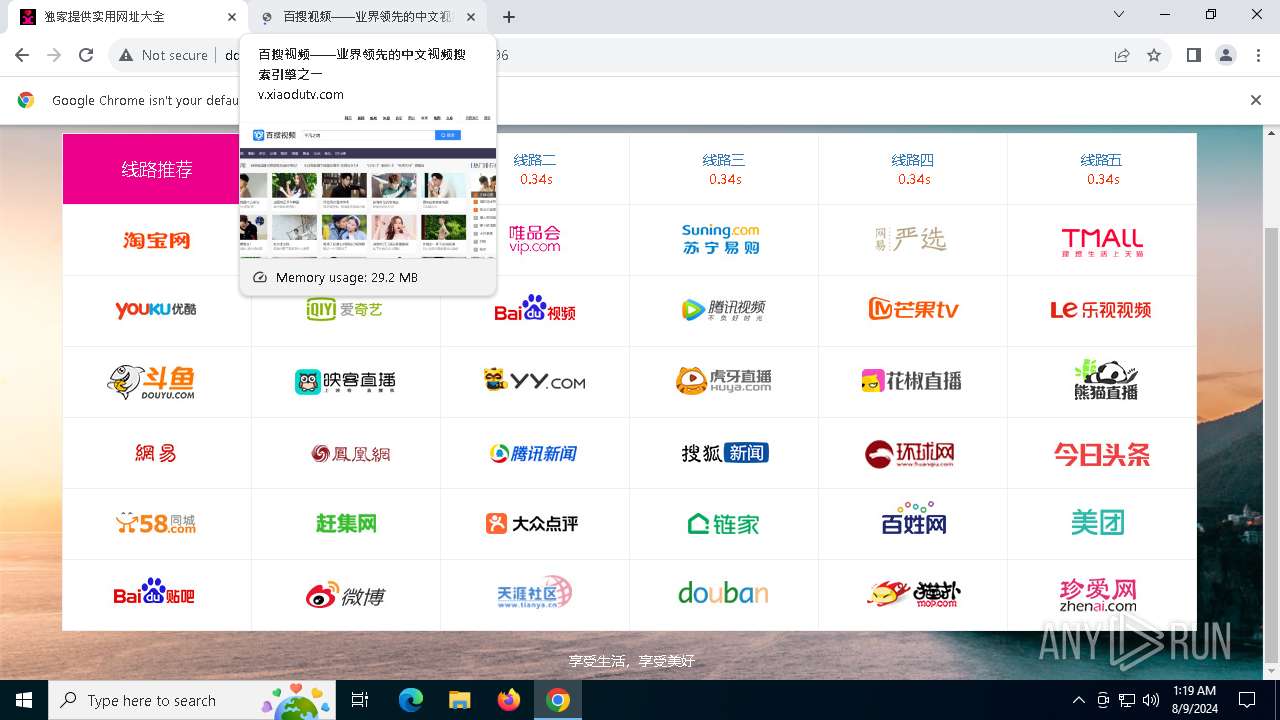Dismiss the default browser notification bar

1256,100
